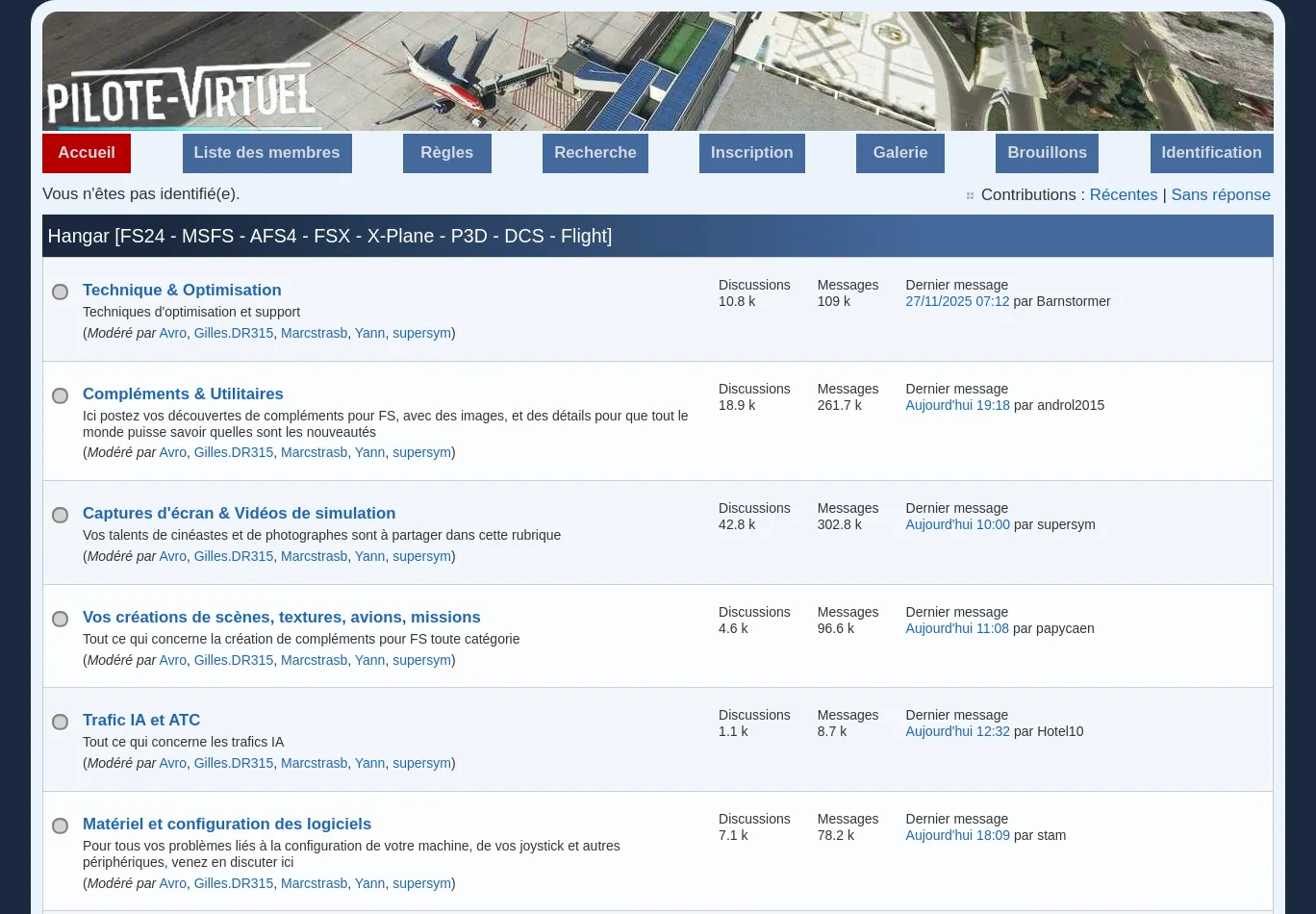Click the Pilote-Virtuel logo banner
This screenshot has width=1316, height=914.
pos(181,94)
